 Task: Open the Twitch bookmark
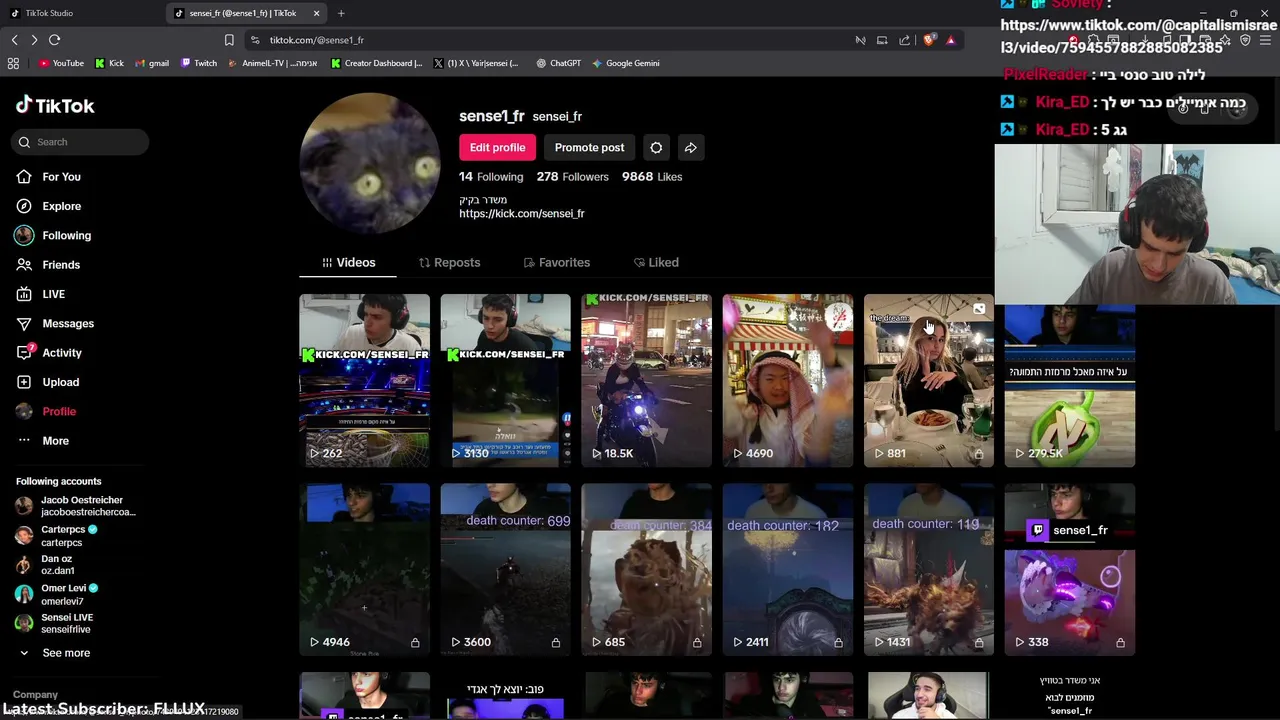[x=198, y=63]
